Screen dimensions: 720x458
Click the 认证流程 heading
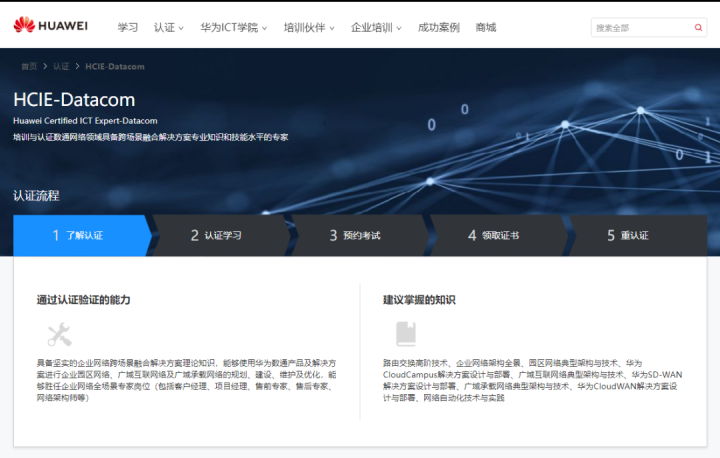[x=36, y=196]
